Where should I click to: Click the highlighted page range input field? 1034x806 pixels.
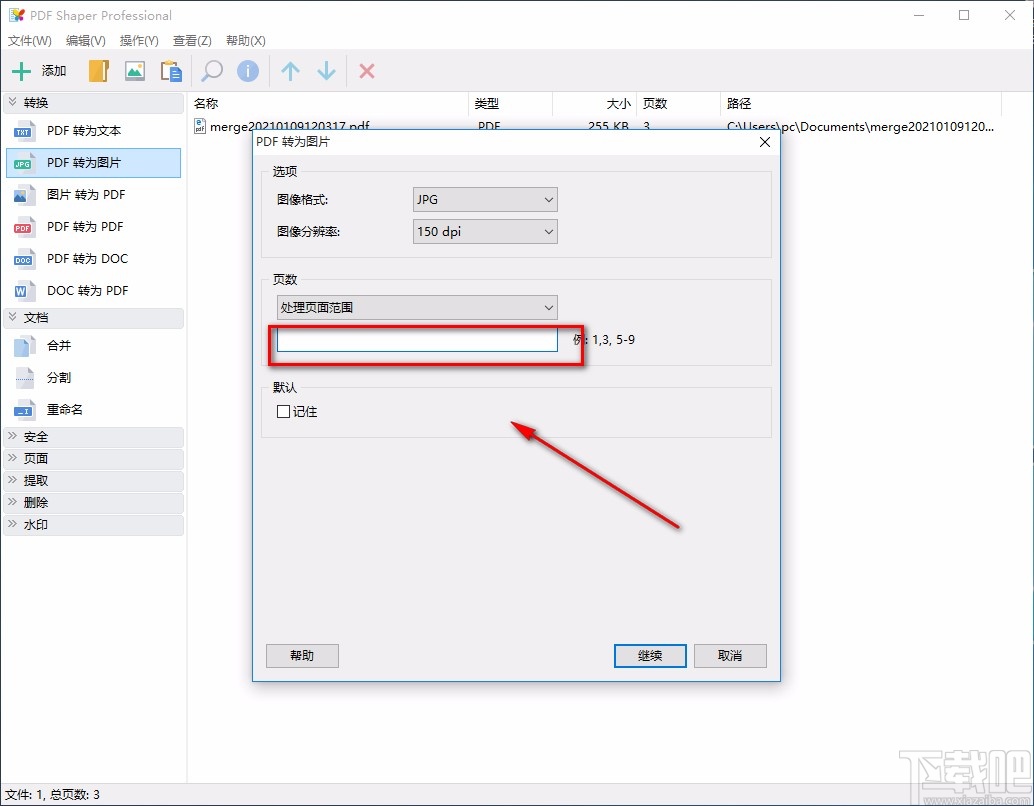tap(416, 340)
